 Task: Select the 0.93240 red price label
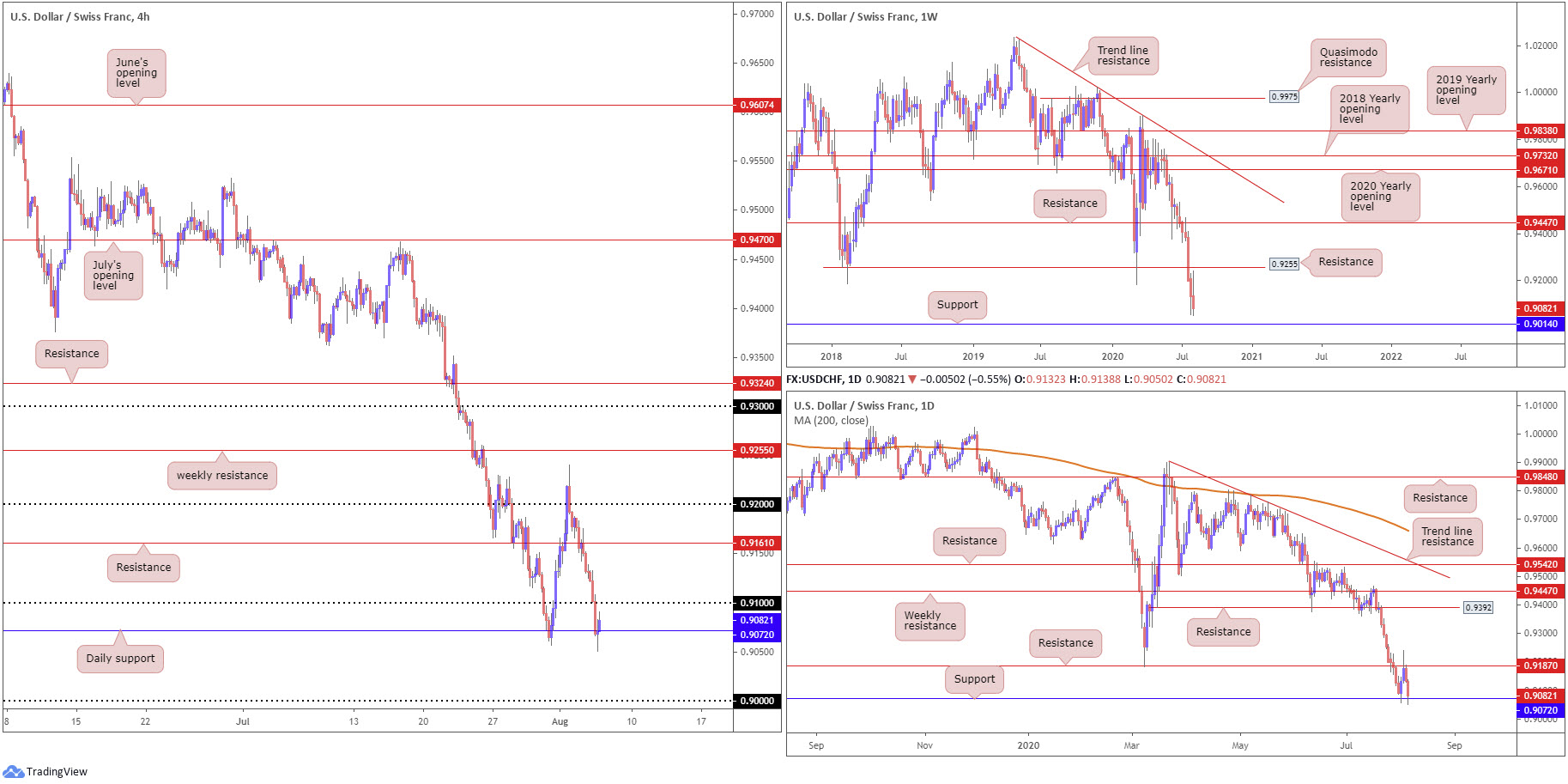point(757,383)
